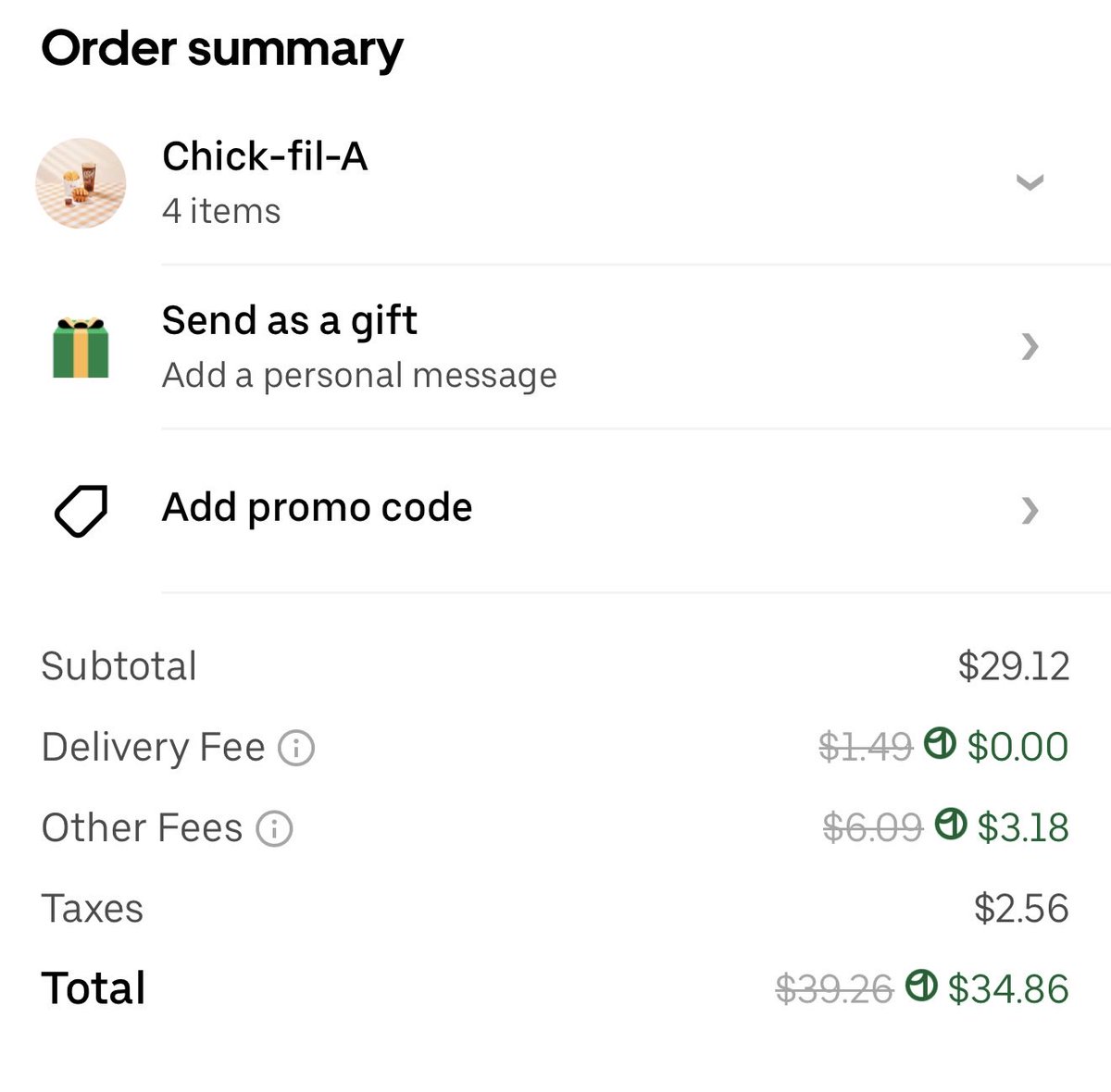Click the Delivery Fee label

[154, 747]
